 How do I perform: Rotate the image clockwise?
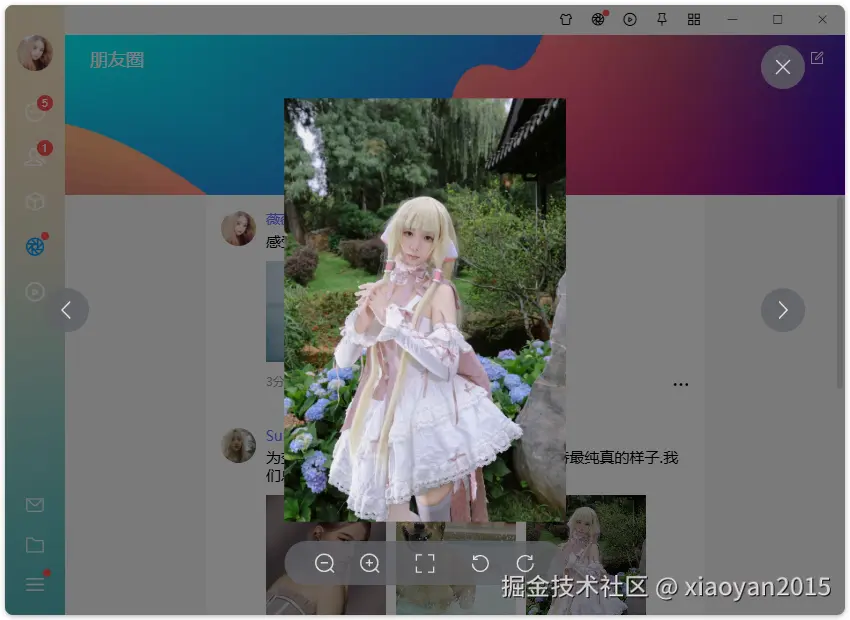click(525, 563)
